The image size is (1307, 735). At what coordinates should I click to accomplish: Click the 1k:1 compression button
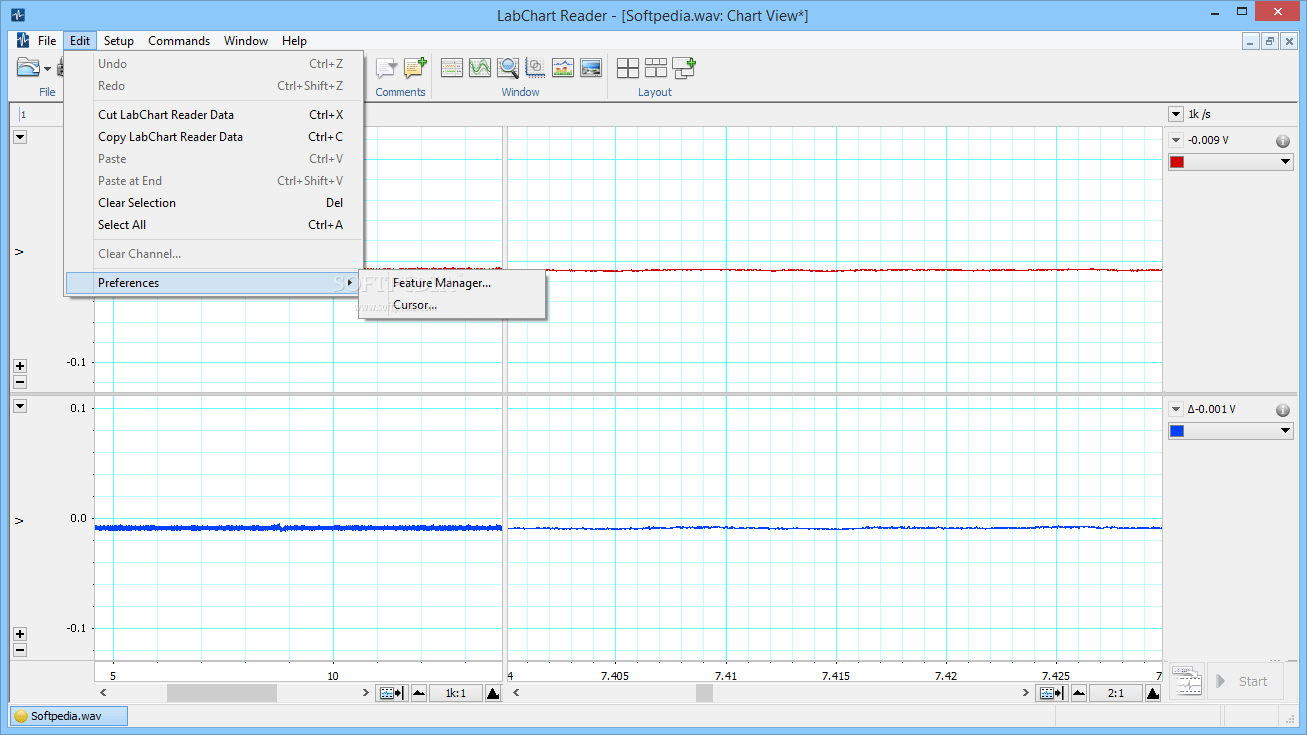tap(455, 693)
